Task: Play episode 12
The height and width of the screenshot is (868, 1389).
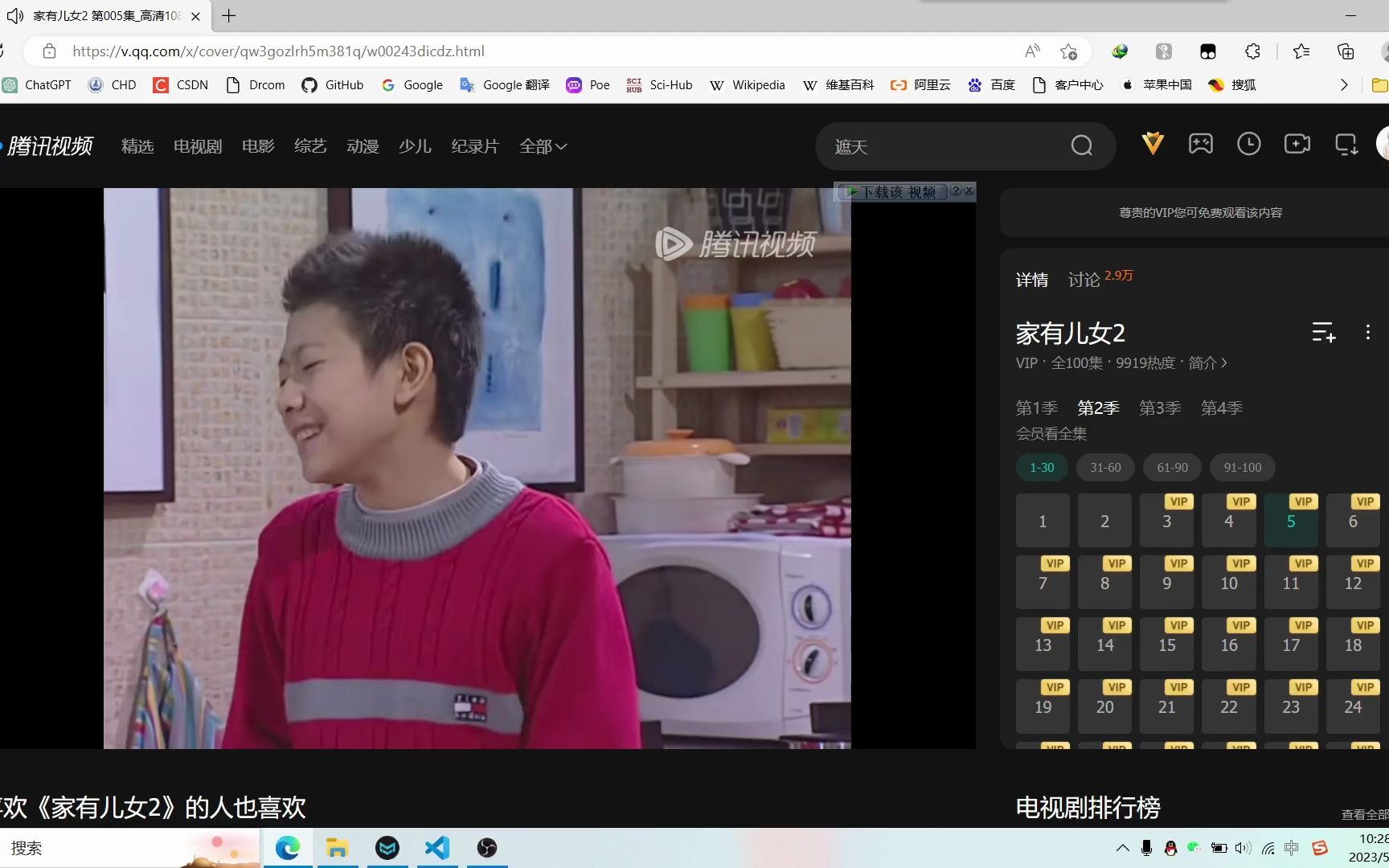Action: 1353,583
